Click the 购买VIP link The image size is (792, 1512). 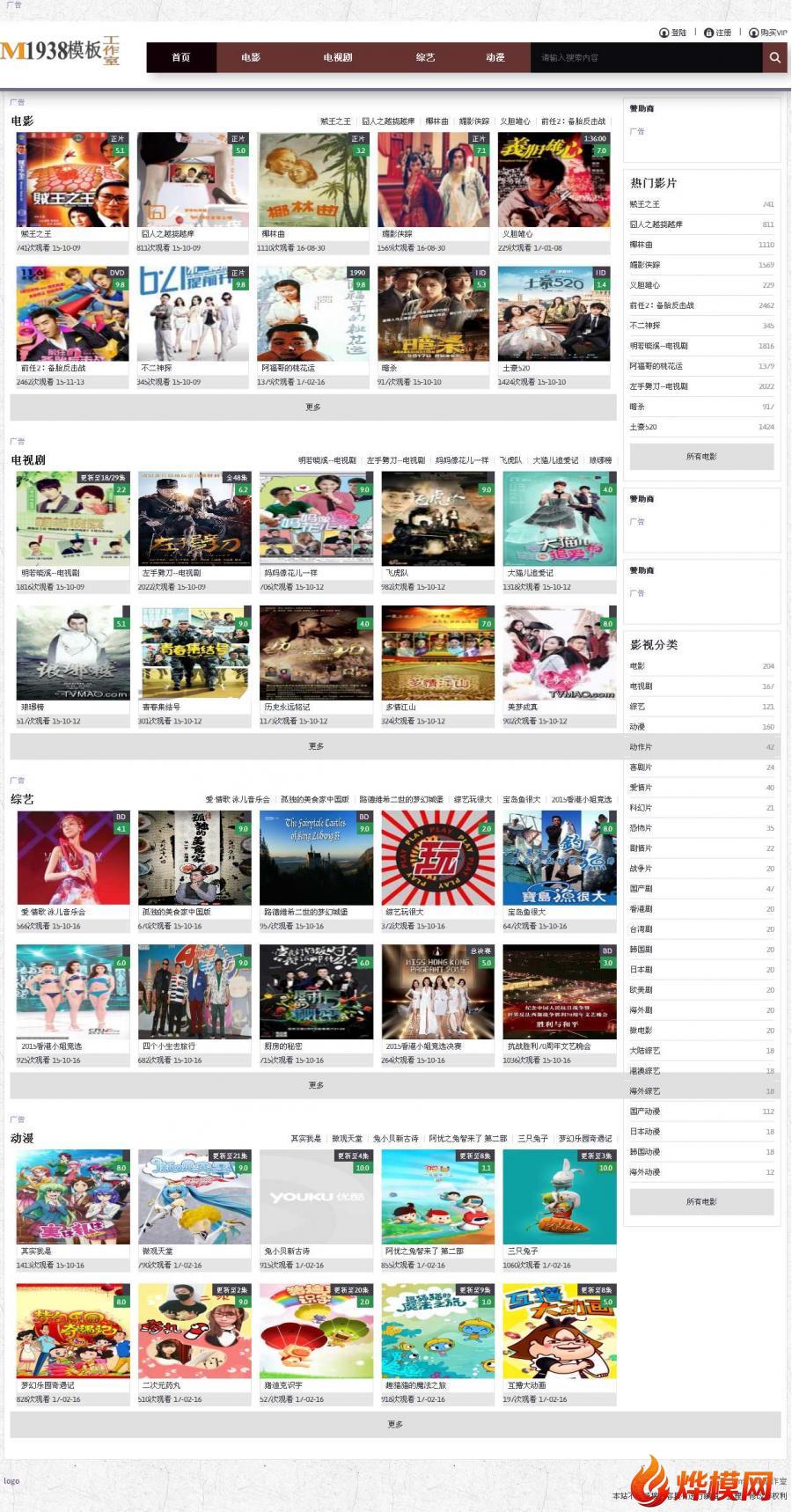(774, 33)
